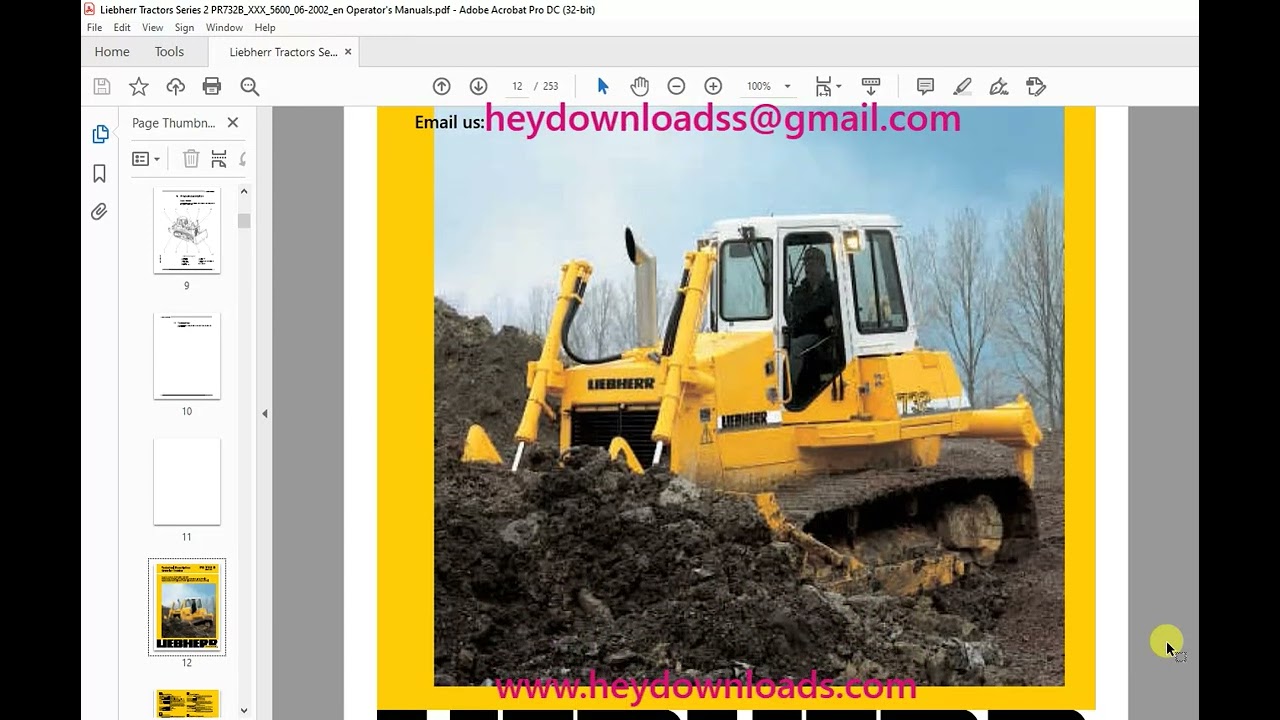The width and height of the screenshot is (1280, 720).
Task: Click the stamp tool icon
Action: (1036, 87)
